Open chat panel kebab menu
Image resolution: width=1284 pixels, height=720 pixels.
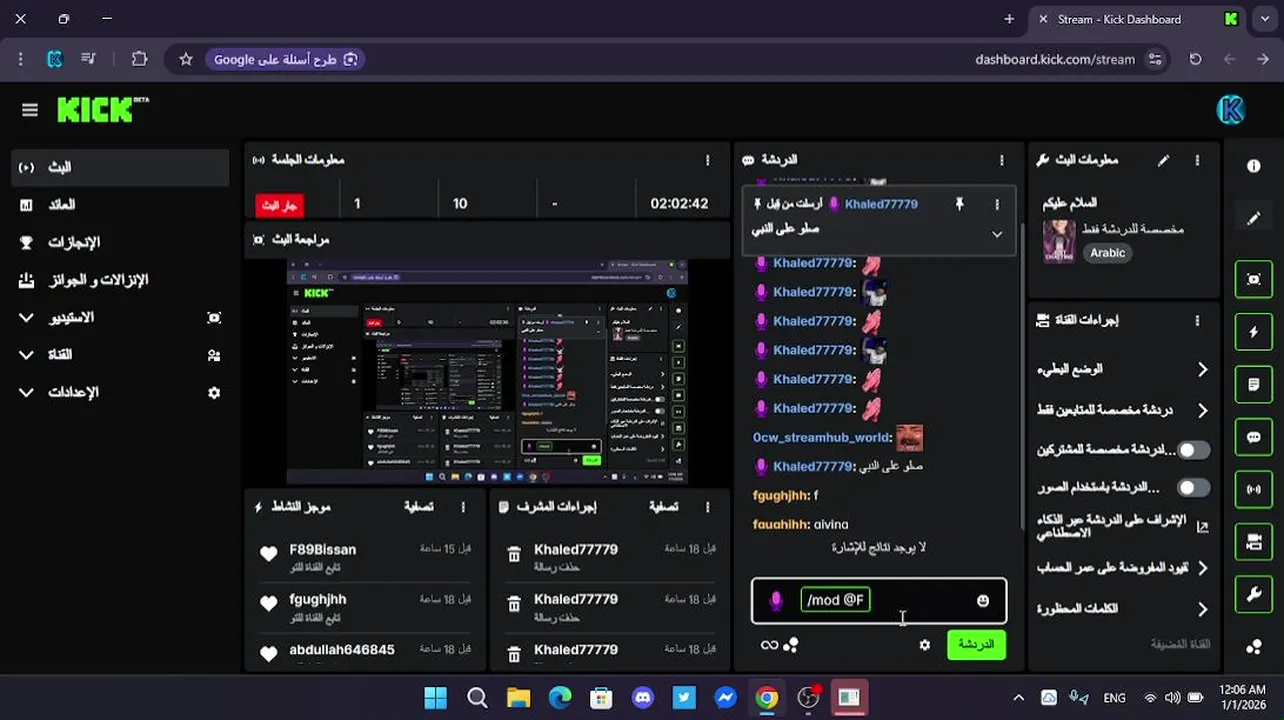(x=1001, y=160)
